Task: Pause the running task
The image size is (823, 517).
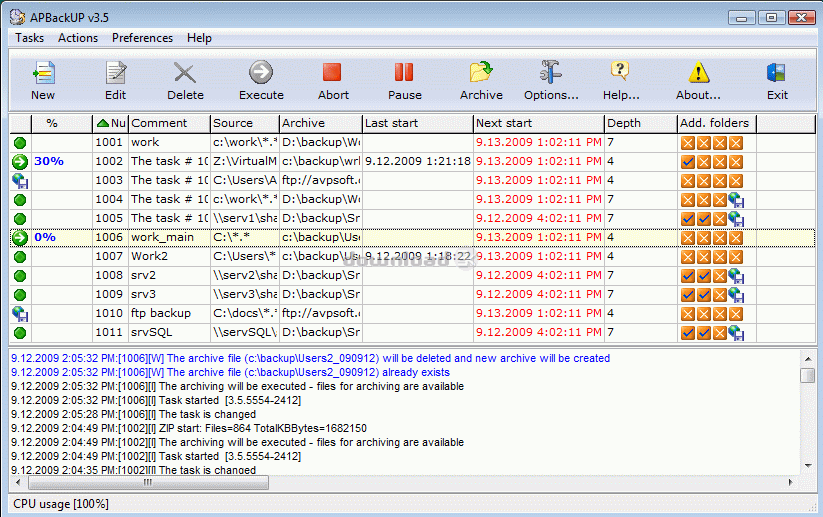Action: tap(404, 72)
